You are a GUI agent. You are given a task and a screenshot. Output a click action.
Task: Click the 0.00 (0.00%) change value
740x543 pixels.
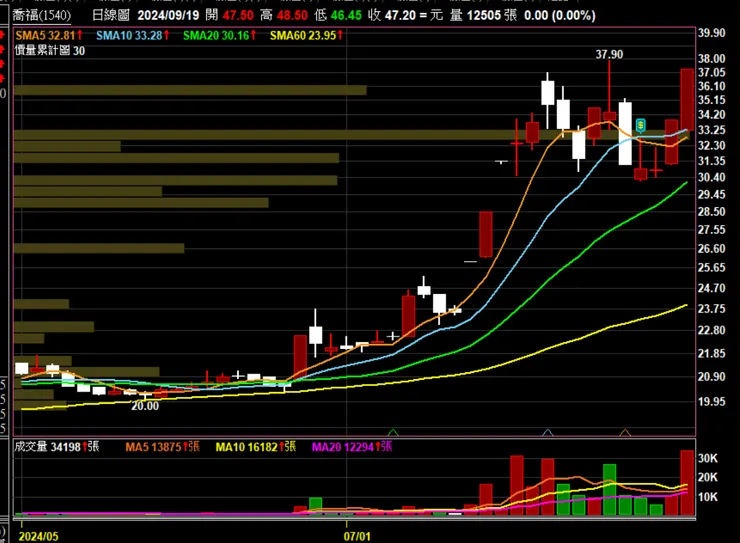(x=560, y=15)
